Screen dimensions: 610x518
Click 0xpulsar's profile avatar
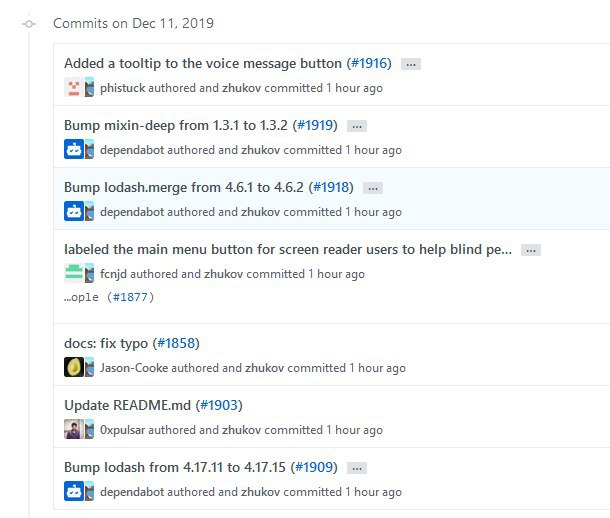pos(72,430)
